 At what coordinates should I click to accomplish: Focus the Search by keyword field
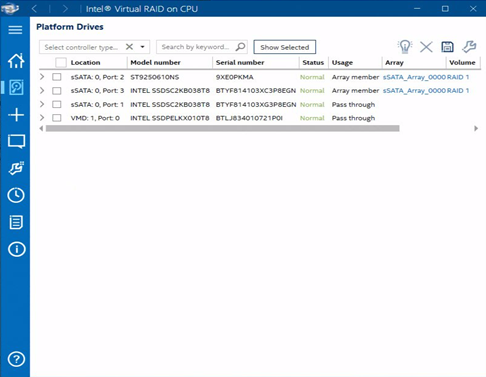coord(202,47)
